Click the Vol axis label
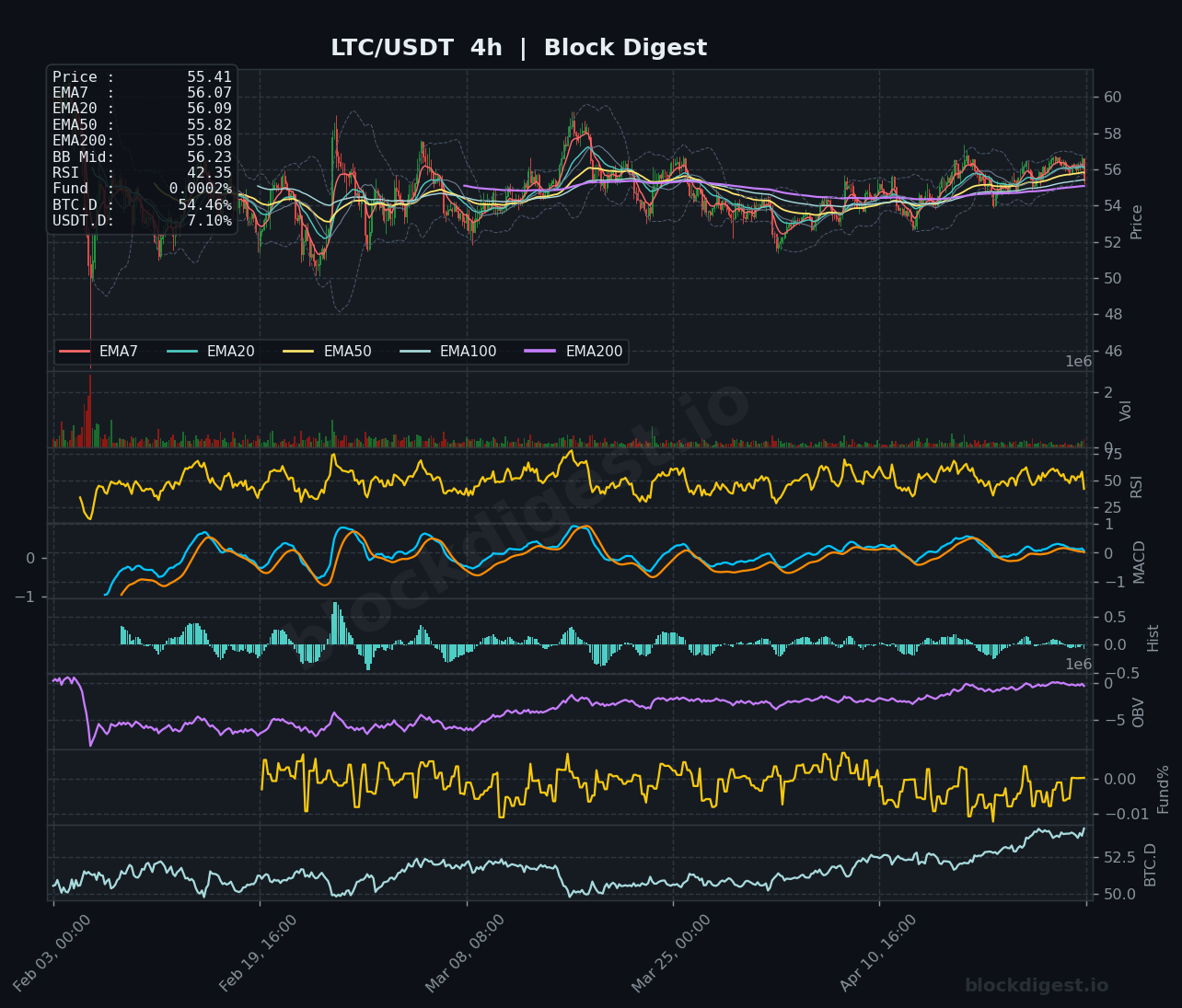The height and width of the screenshot is (1008, 1182). (1126, 411)
